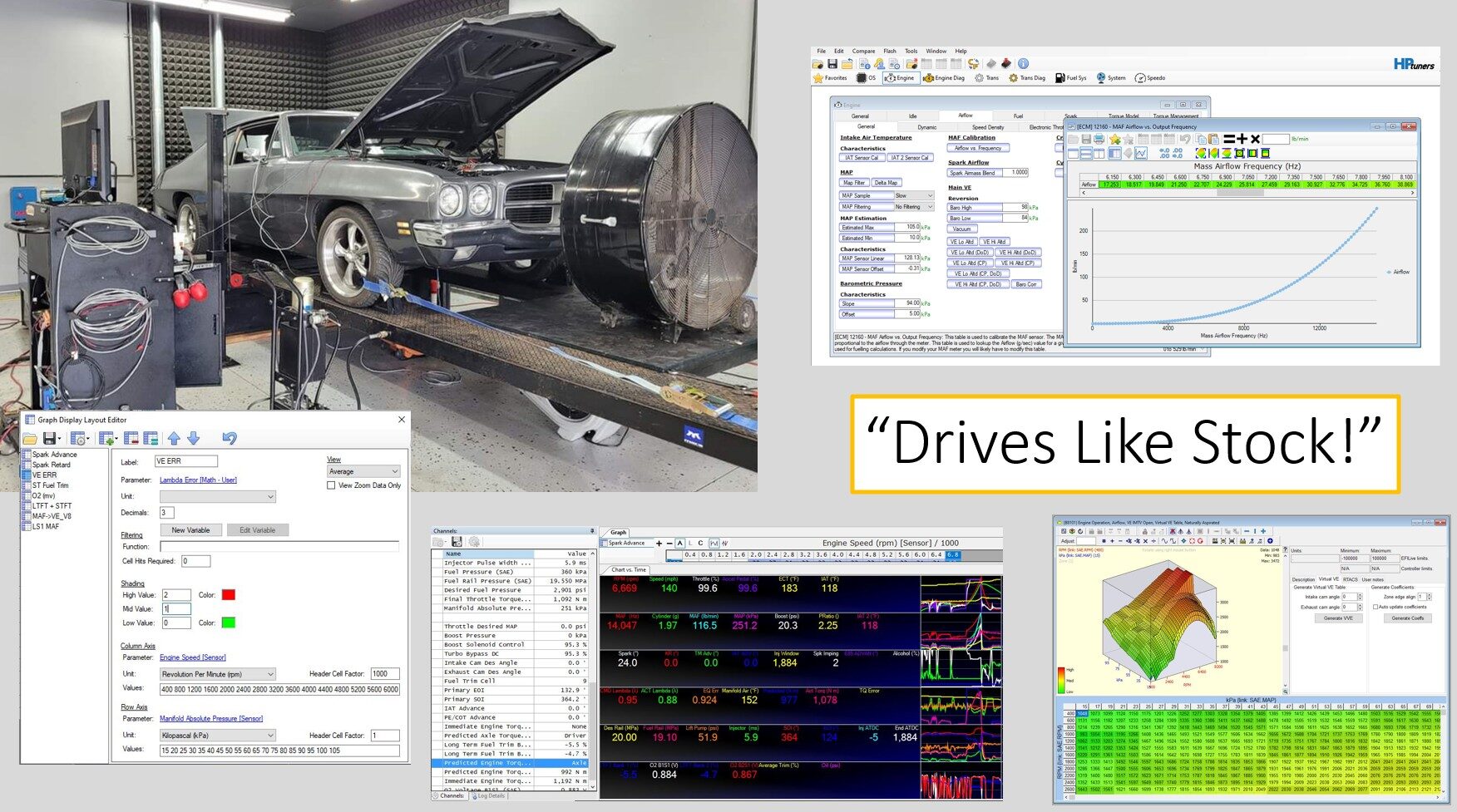
Task: Click the Decimals input field
Action: click(167, 513)
